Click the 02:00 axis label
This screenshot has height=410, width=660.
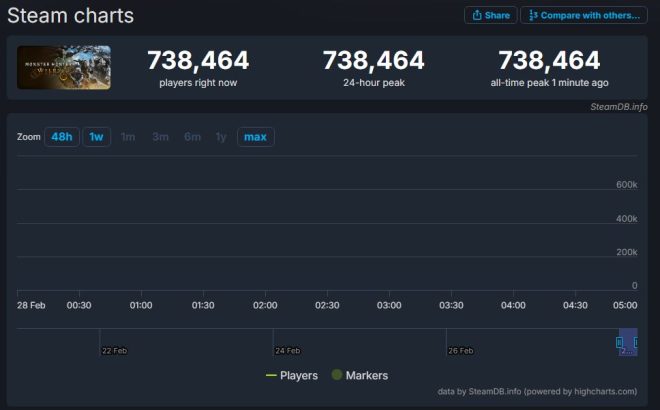coord(265,305)
